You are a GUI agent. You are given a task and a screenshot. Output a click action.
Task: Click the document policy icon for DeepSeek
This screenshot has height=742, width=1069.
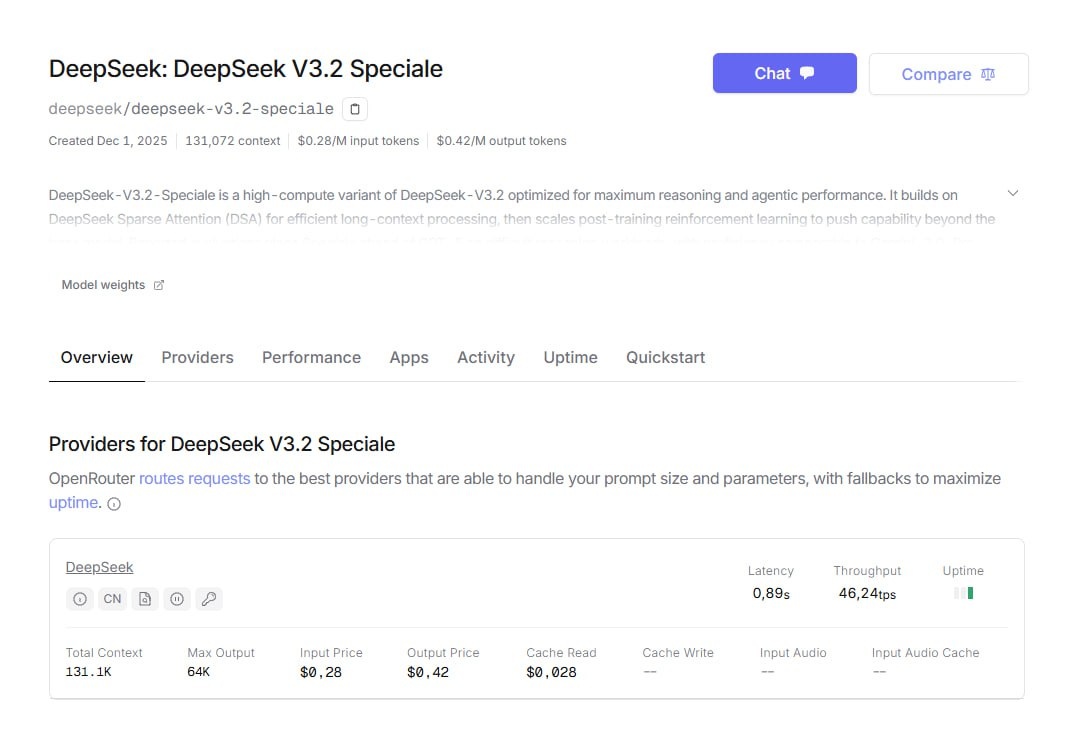click(x=145, y=599)
